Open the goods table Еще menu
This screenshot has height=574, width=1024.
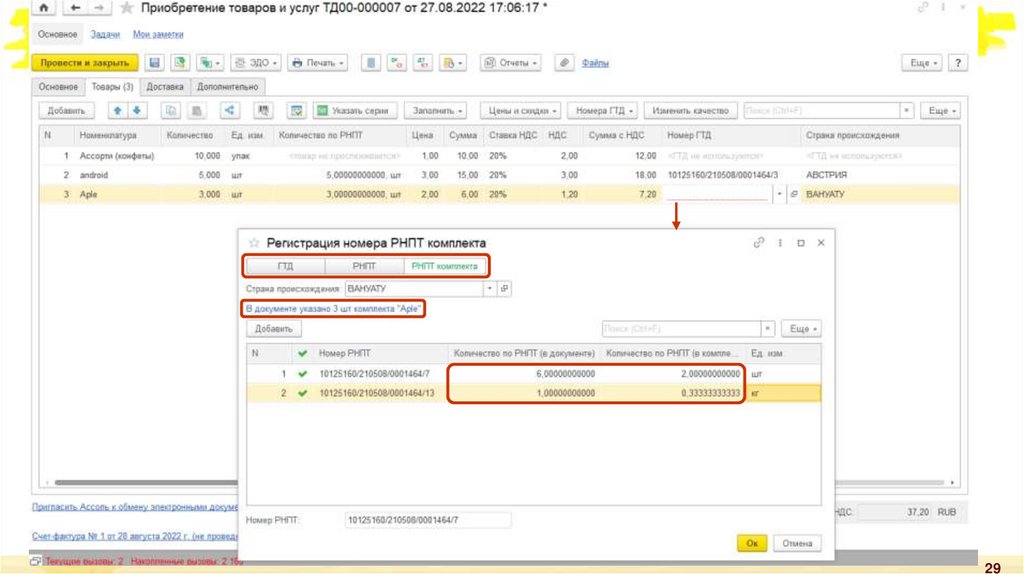(x=942, y=110)
